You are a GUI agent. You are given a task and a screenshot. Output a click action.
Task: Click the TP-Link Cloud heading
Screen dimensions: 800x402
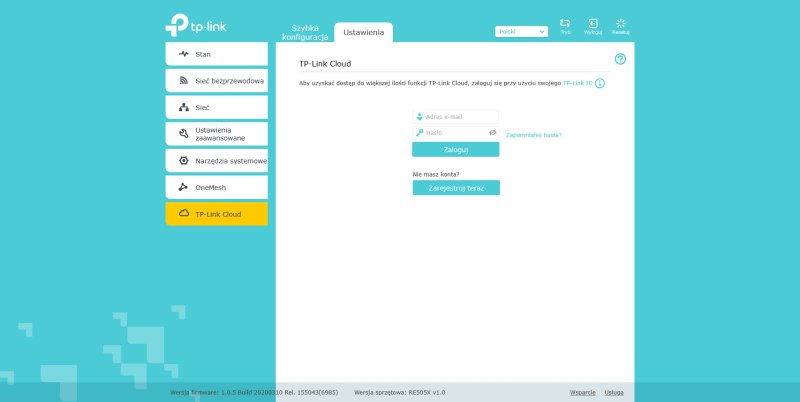click(325, 64)
